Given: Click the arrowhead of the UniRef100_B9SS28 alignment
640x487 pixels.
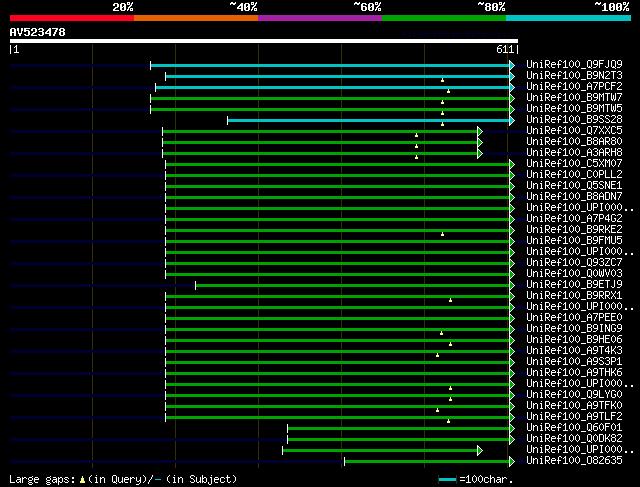Looking at the screenshot, I should click(512, 120).
